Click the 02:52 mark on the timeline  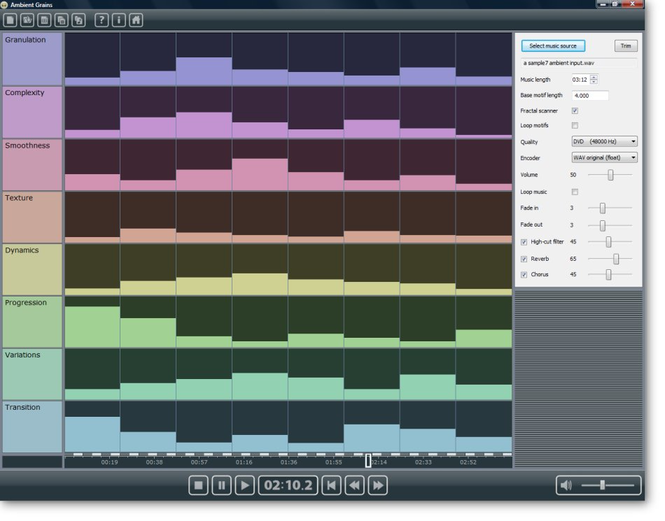tap(468, 462)
